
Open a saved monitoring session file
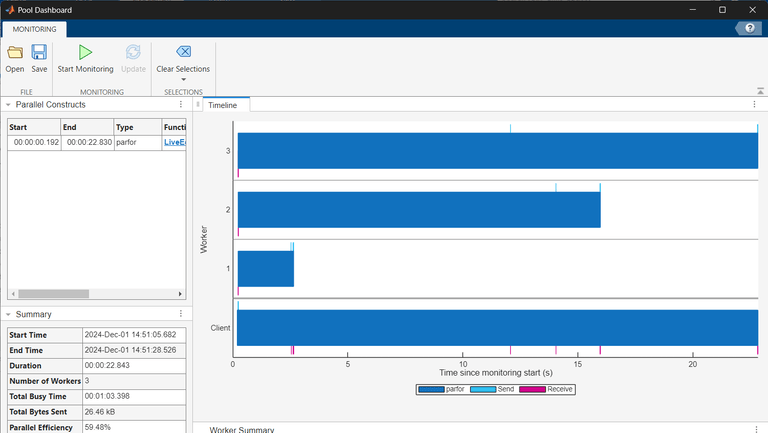15,58
